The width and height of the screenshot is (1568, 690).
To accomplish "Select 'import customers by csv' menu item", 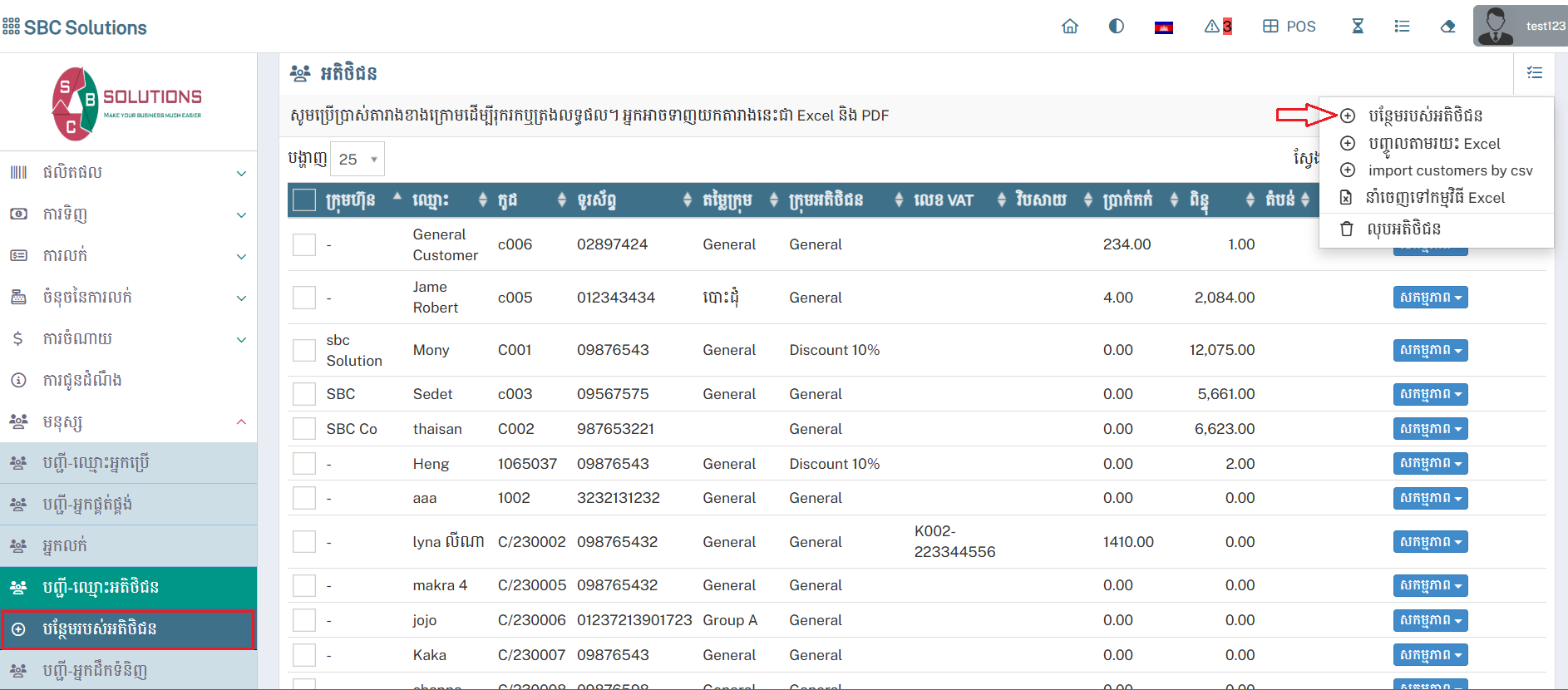I will tap(1450, 170).
